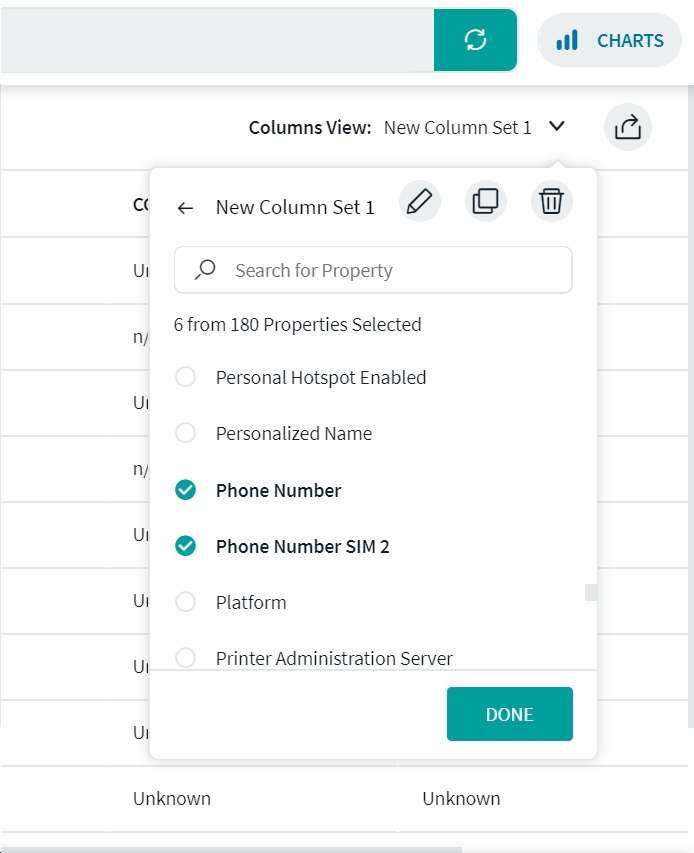Go back with the left arrow
Image resolution: width=694 pixels, height=853 pixels.
point(185,208)
